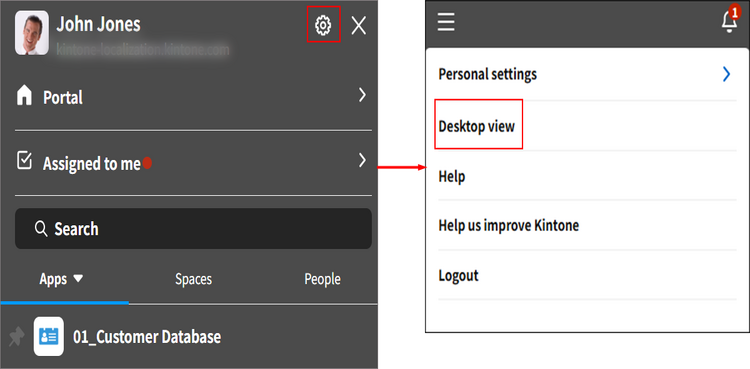The image size is (750, 369).
Task: Open John Jones profile picture
Action: pyautogui.click(x=32, y=33)
